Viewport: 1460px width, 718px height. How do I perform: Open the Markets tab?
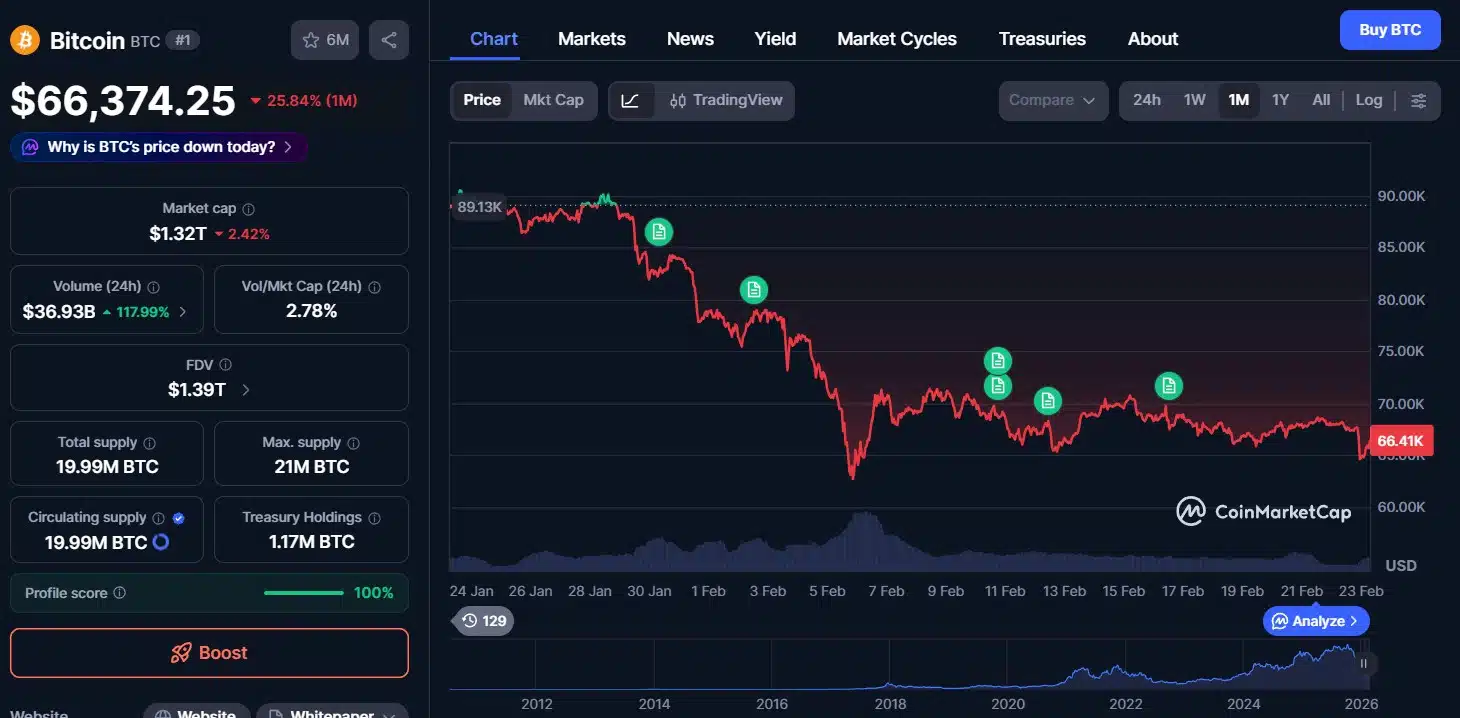[x=591, y=39]
